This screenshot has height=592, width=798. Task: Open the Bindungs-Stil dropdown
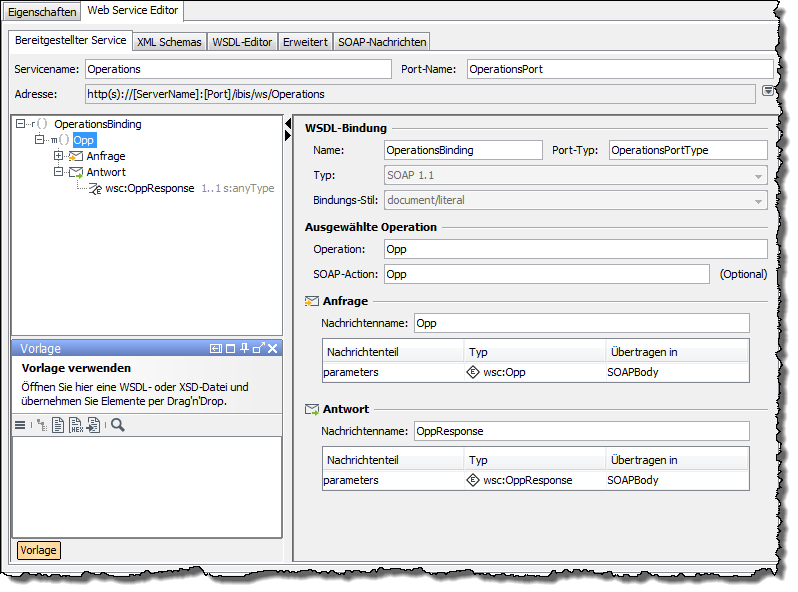click(x=759, y=200)
